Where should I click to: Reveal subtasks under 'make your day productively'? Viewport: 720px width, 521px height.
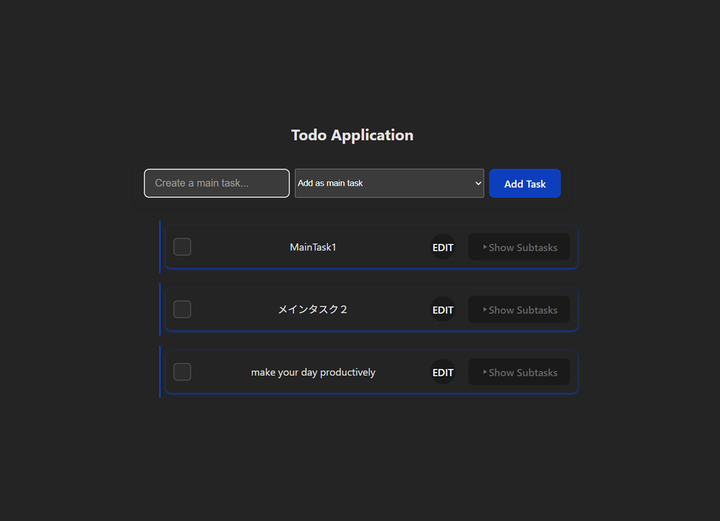pos(519,372)
